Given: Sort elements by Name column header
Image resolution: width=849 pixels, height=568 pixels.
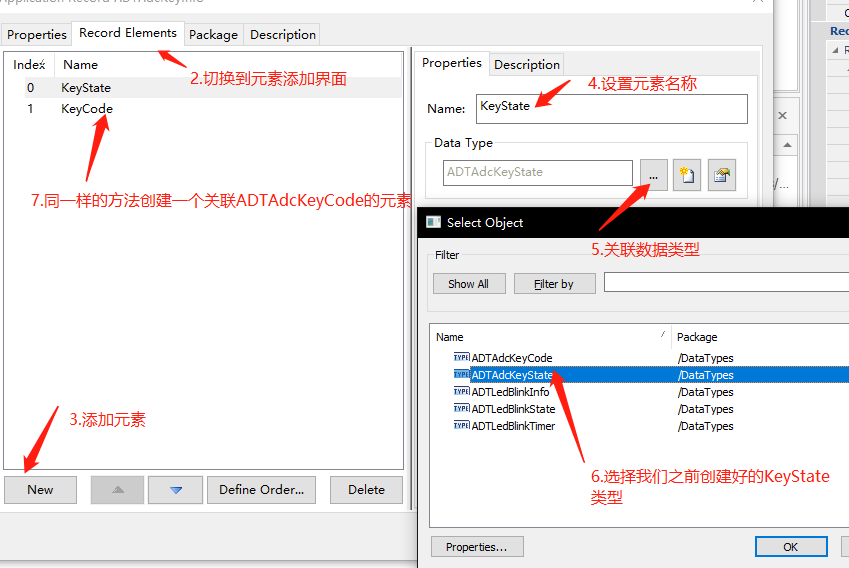Looking at the screenshot, I should pyautogui.click(x=227, y=65).
